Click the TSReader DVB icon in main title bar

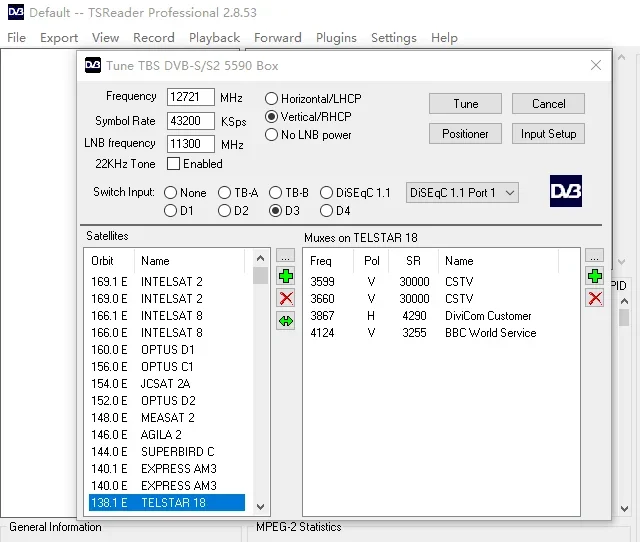tap(16, 12)
